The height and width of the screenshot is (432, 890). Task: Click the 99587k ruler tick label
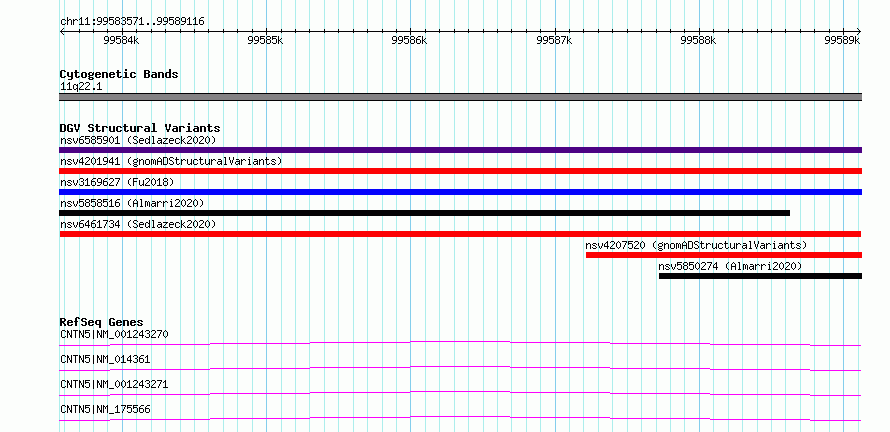pos(554,40)
